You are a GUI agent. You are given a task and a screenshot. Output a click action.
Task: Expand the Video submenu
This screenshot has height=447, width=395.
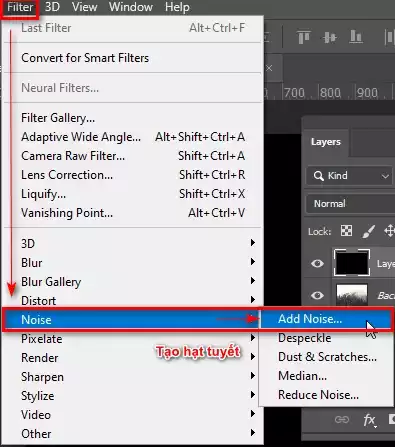click(x=133, y=415)
